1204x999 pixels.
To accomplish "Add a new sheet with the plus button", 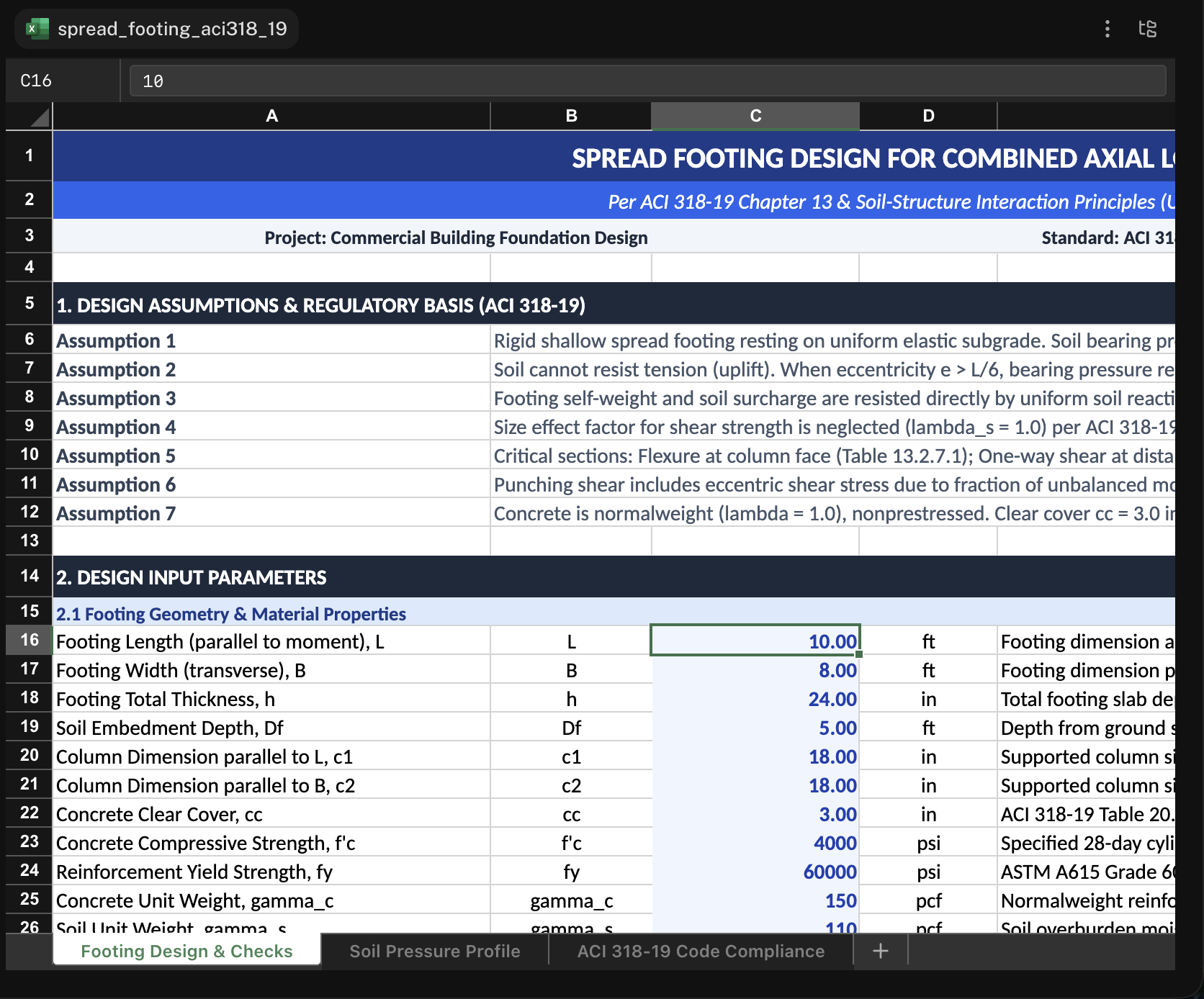I will 880,951.
